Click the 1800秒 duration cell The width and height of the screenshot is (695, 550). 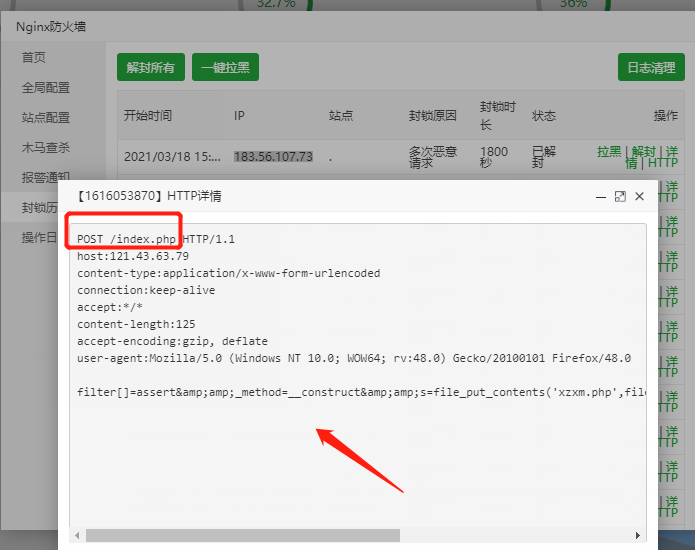coord(494,157)
